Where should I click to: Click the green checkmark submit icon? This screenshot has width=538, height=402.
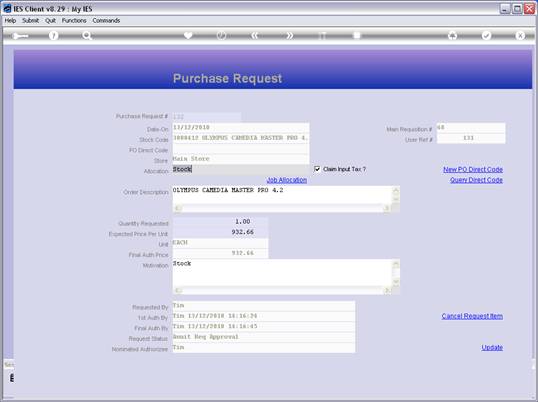point(486,36)
